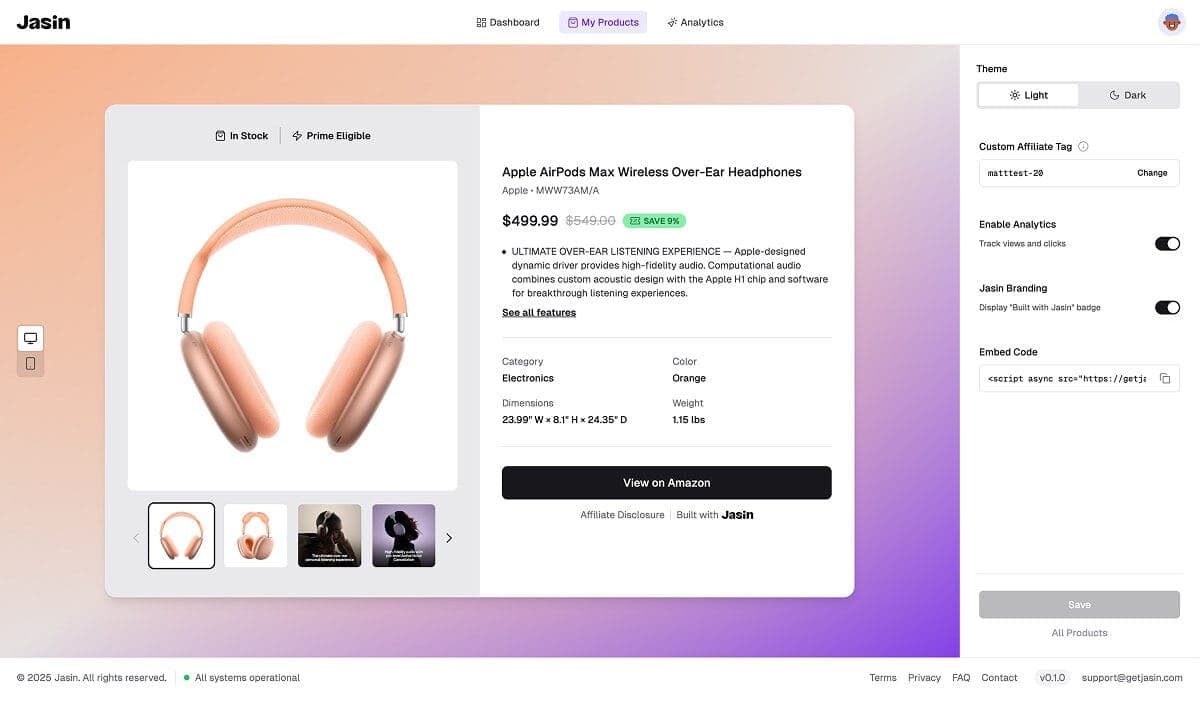Click Change for affiliate tag
The image size is (1200, 702).
(1152, 173)
